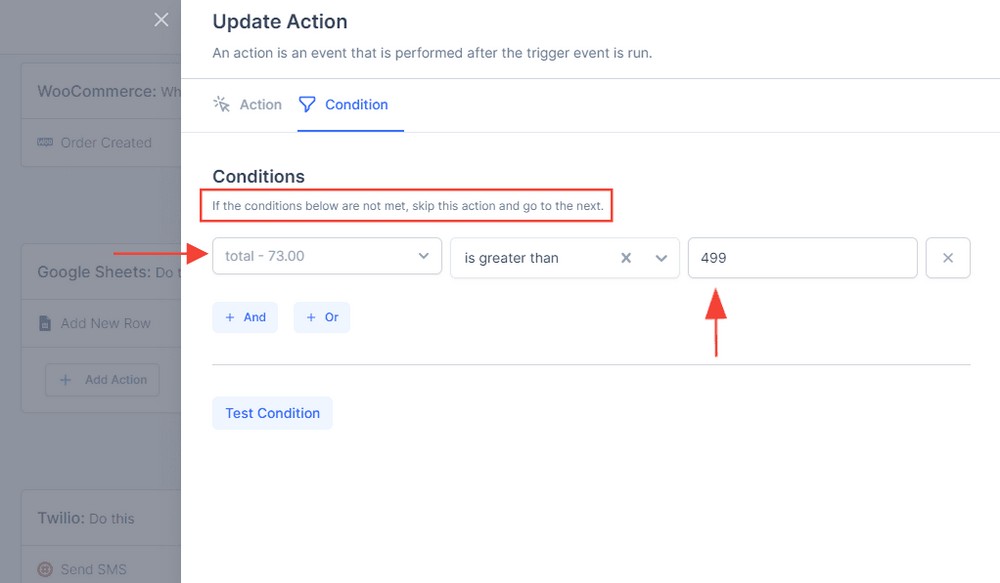Click the Add Action button
This screenshot has width=1000, height=583.
(x=102, y=380)
